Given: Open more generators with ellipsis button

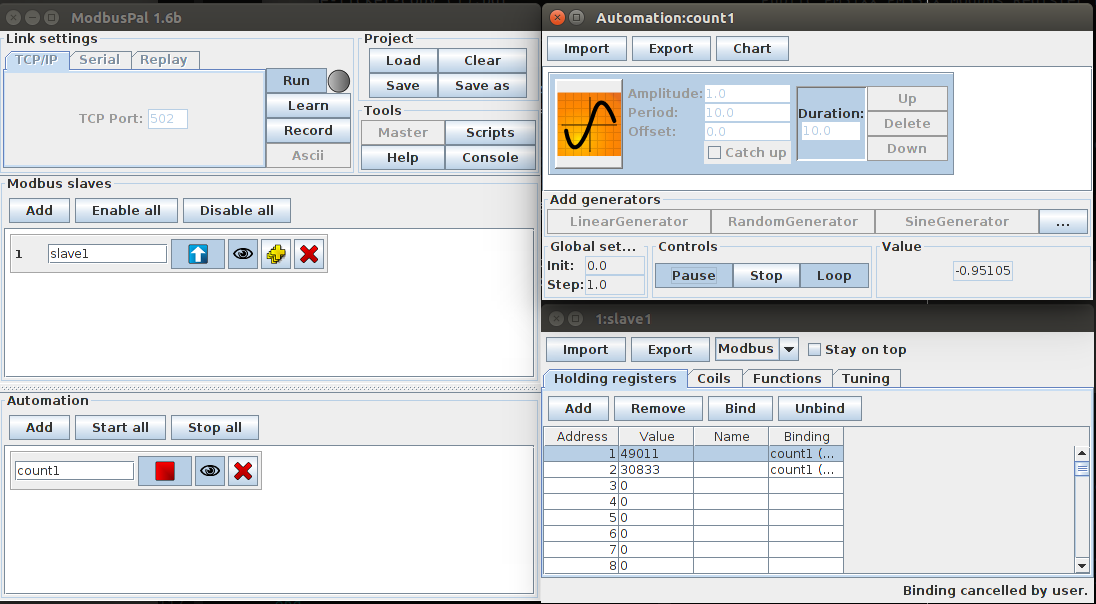Looking at the screenshot, I should pos(1063,222).
